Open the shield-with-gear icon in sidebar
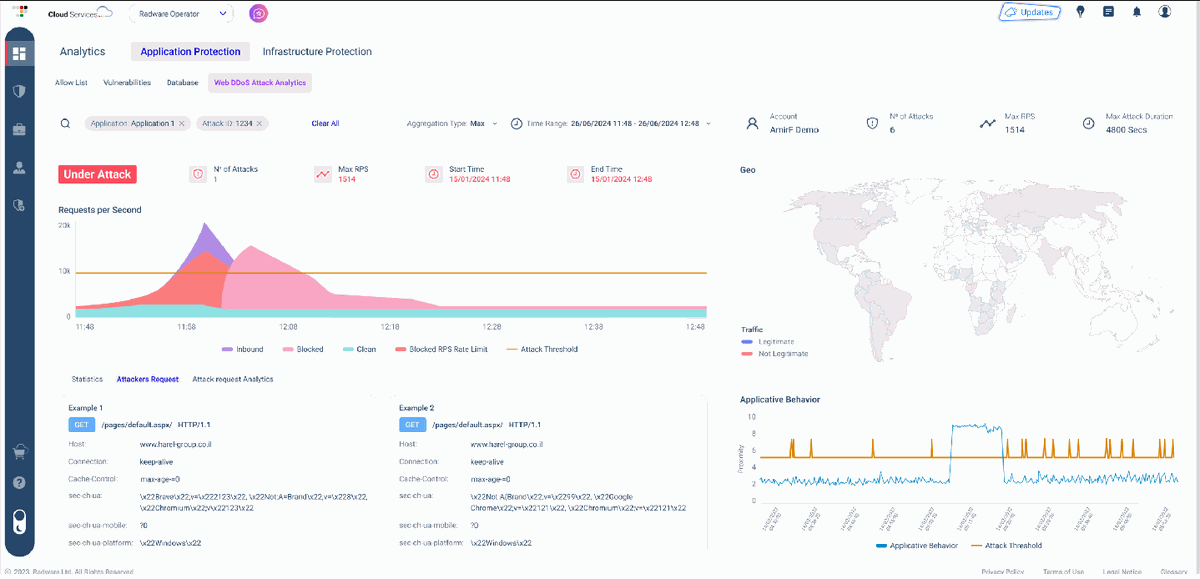This screenshot has width=1200, height=579. click(x=19, y=205)
